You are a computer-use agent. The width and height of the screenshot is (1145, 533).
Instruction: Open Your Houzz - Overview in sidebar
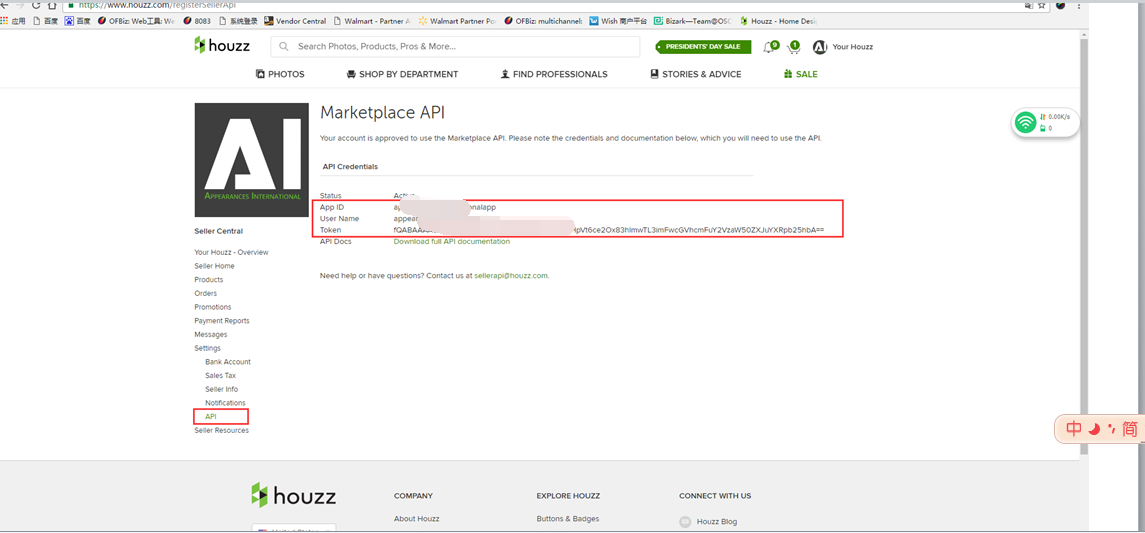231,253
